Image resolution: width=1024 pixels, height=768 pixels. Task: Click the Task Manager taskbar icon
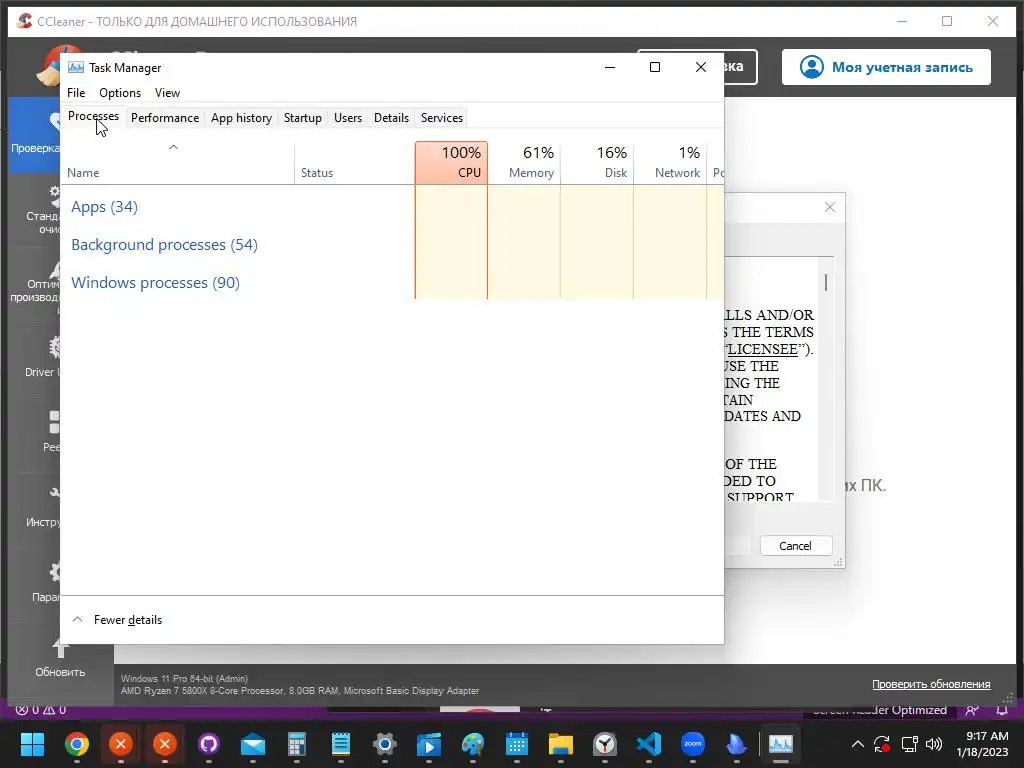click(781, 744)
